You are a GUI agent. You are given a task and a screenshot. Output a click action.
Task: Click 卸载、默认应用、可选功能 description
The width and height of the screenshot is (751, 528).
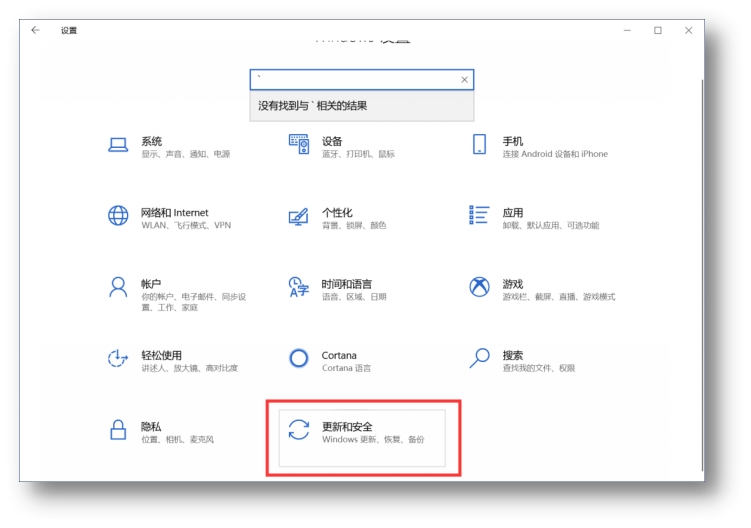pos(551,225)
